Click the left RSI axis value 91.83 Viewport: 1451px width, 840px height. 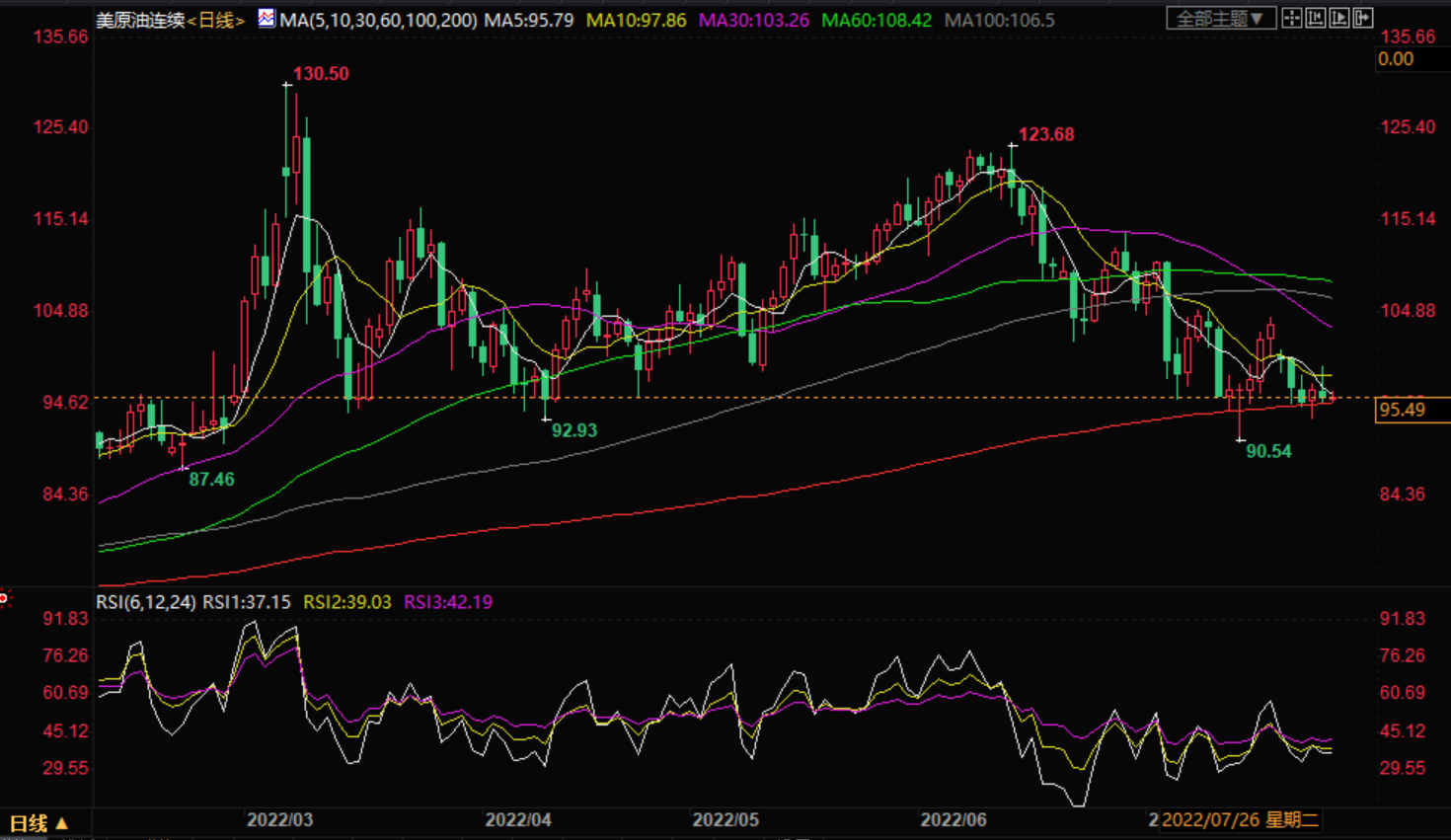[x=65, y=619]
